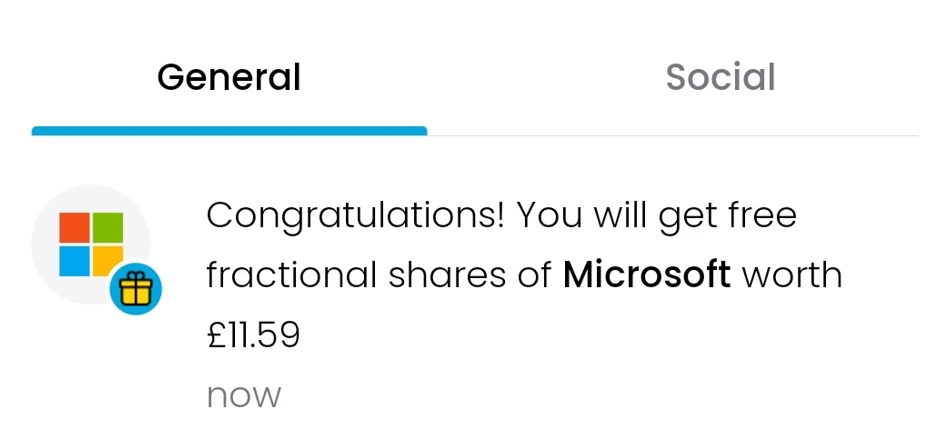943x428 pixels.
Task: Switch to the Social tab
Action: pos(720,78)
